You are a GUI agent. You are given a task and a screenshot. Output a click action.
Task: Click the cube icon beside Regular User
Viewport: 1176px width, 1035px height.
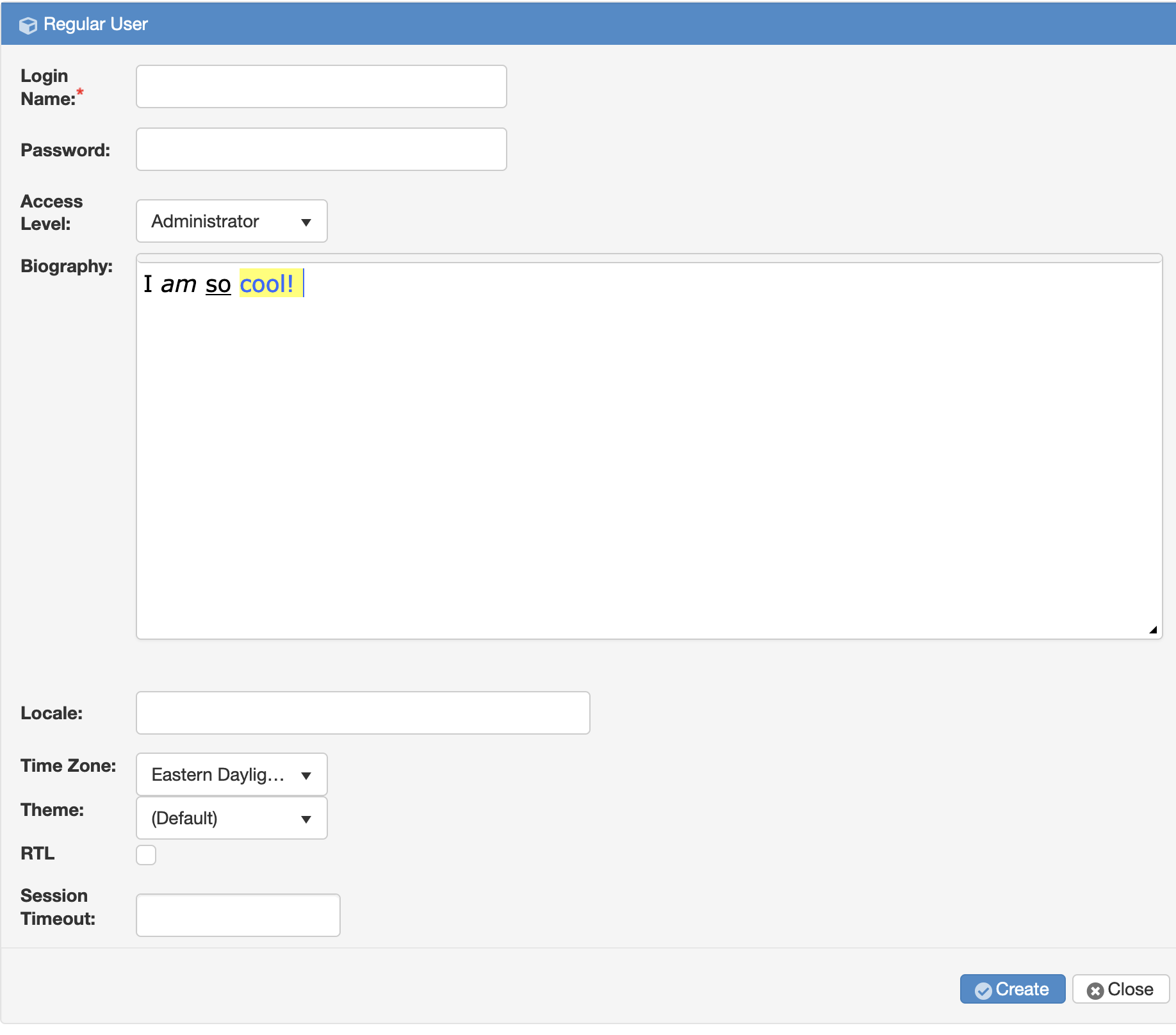(28, 25)
